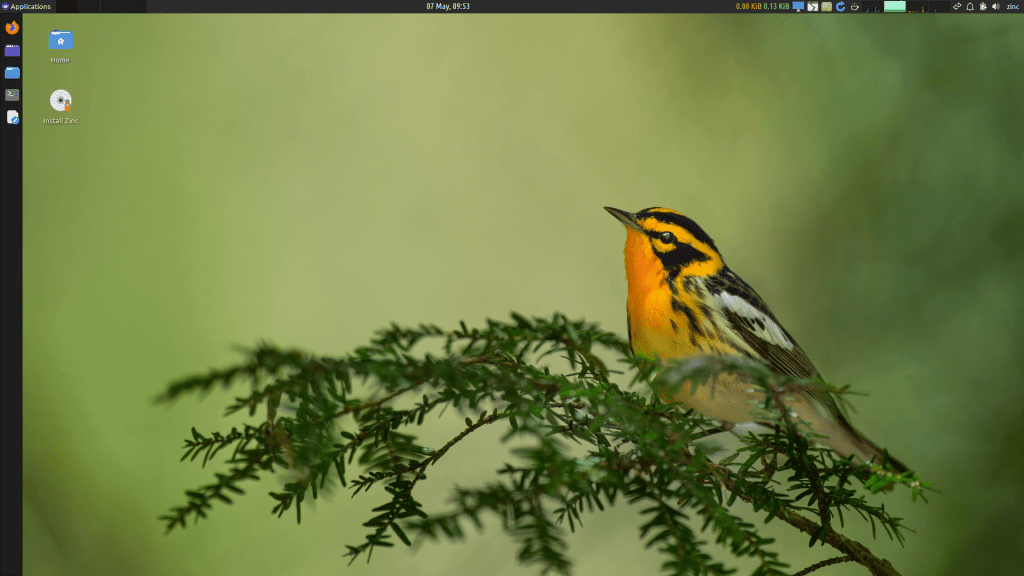The image size is (1024, 576).
Task: Click the clock showing 07 May, 09:53
Action: [x=448, y=6]
